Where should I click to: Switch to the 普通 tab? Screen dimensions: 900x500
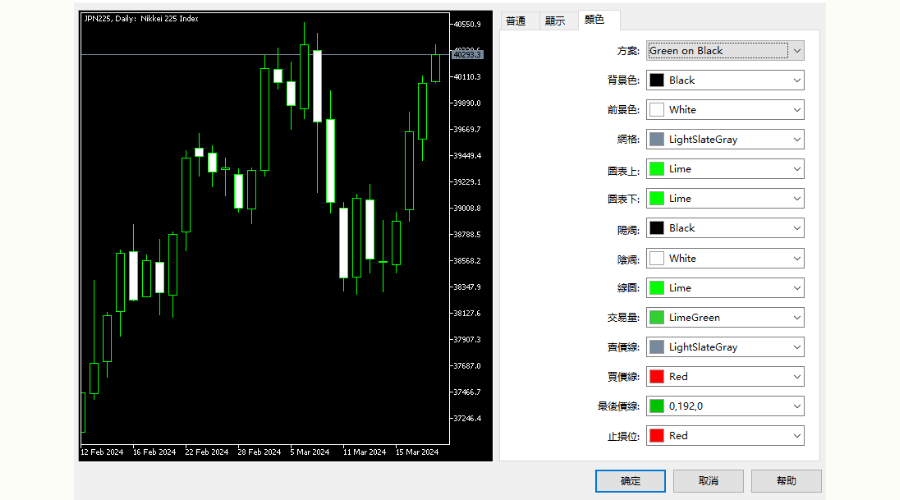coord(516,21)
